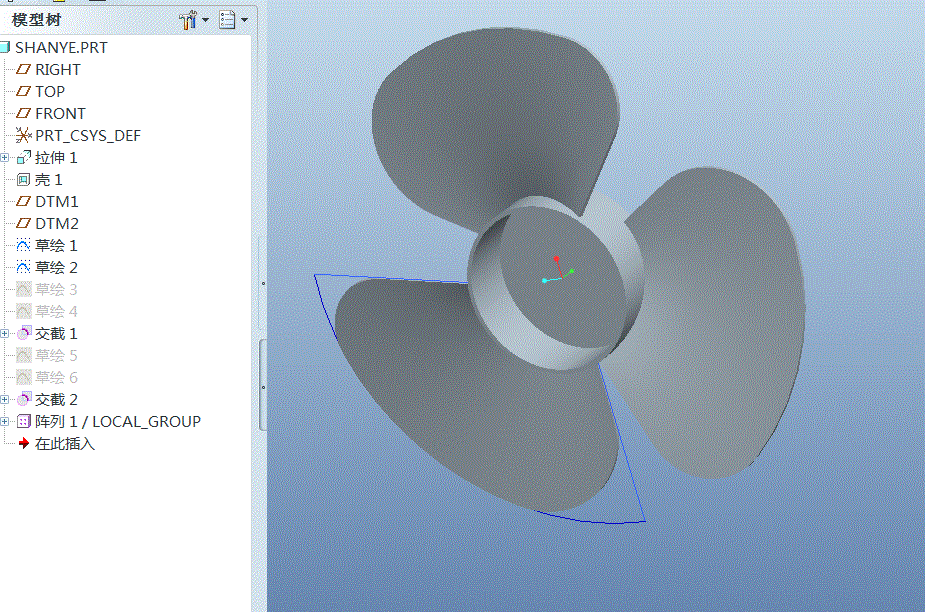
Task: Click the 模型树 panel title
Action: tap(37, 20)
